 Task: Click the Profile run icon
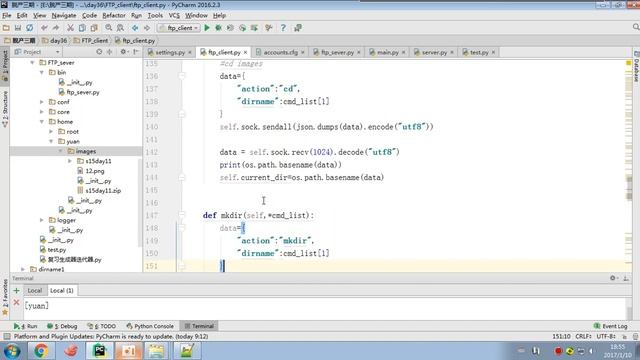coord(242,28)
